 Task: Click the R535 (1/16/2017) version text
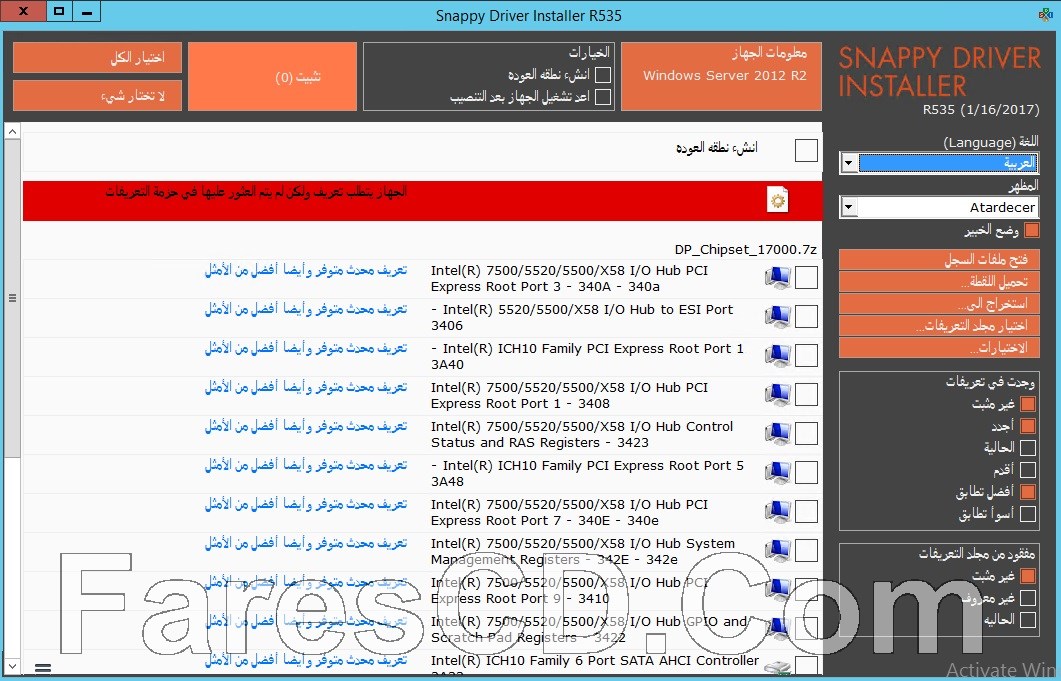[980, 109]
